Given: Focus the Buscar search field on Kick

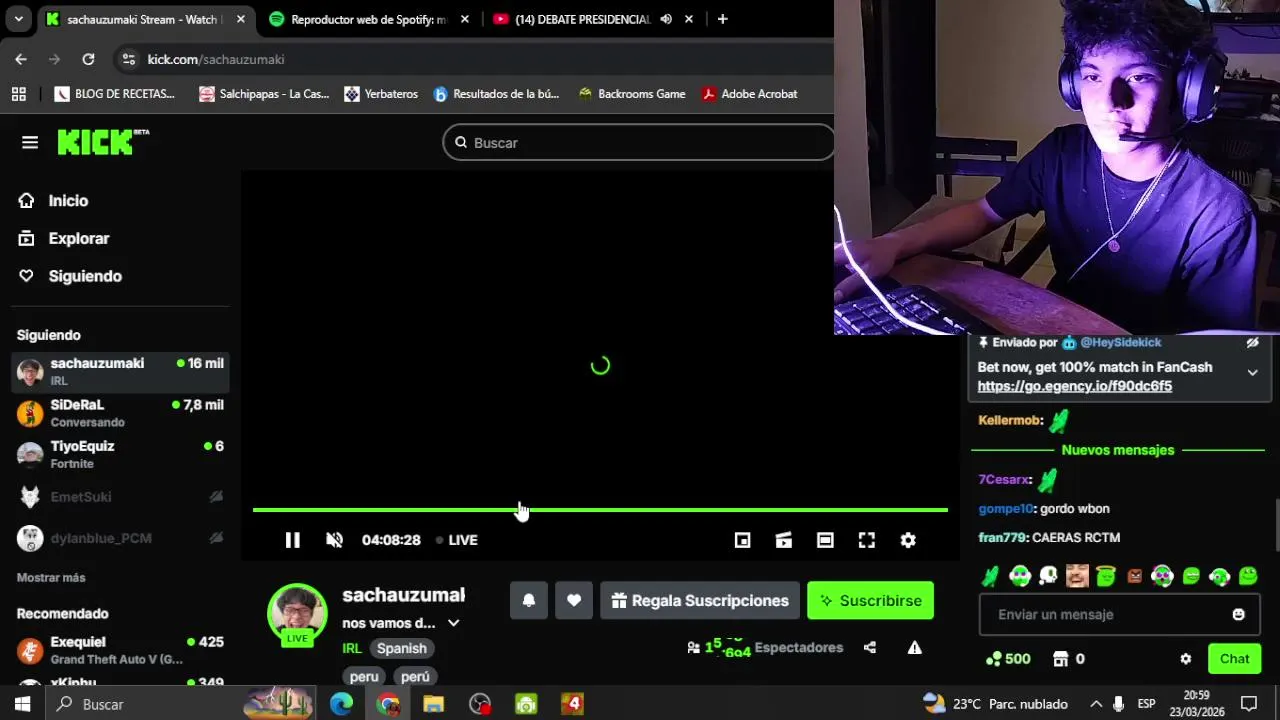Looking at the screenshot, I should 638,143.
